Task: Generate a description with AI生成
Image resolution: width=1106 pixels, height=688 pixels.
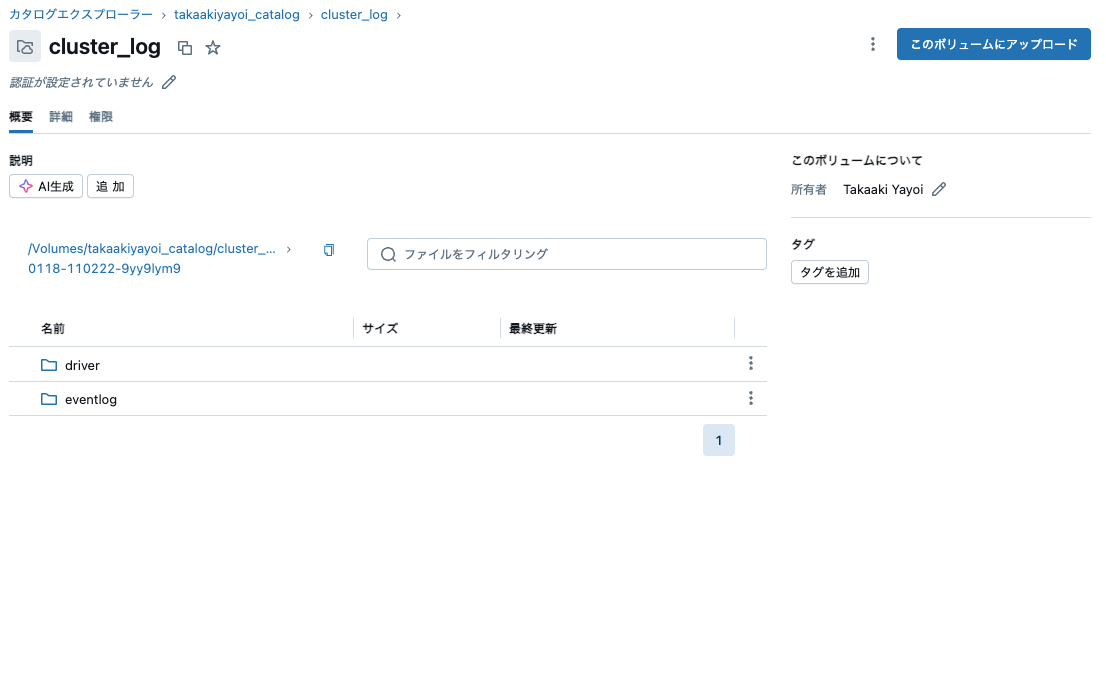Action: pyautogui.click(x=45, y=186)
